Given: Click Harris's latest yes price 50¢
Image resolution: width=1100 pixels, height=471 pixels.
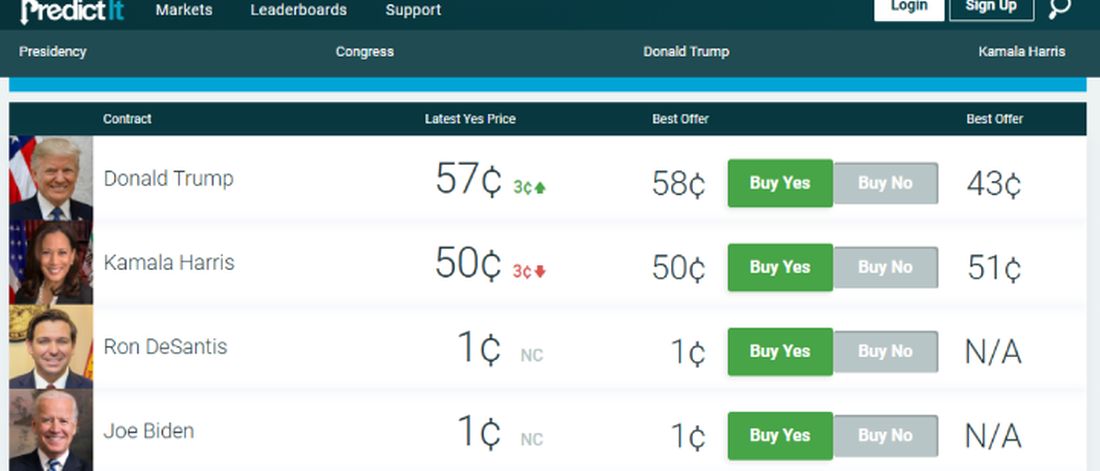Looking at the screenshot, I should point(469,264).
